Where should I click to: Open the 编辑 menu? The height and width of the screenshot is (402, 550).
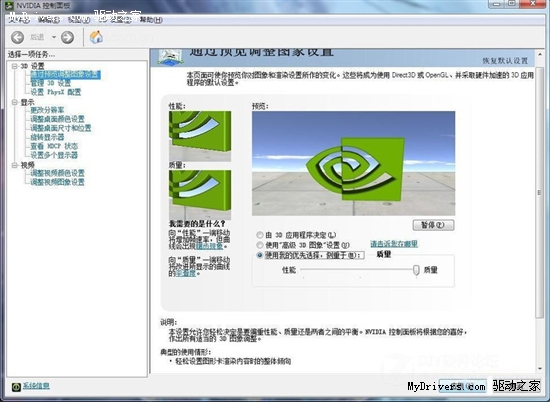pos(48,20)
